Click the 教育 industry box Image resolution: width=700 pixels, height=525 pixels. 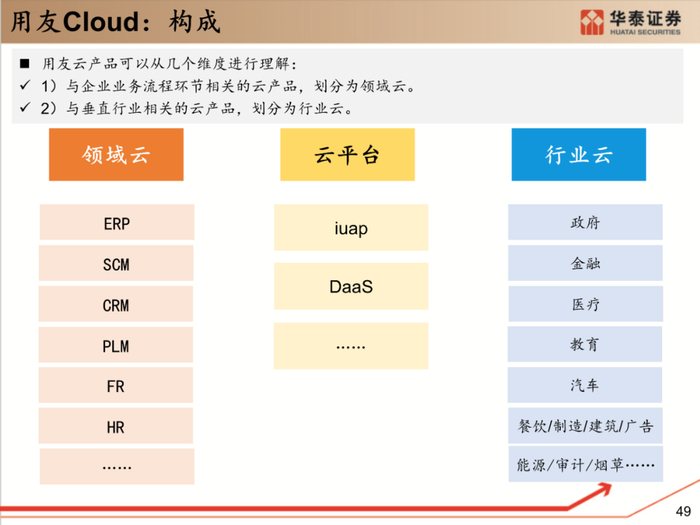coord(584,344)
